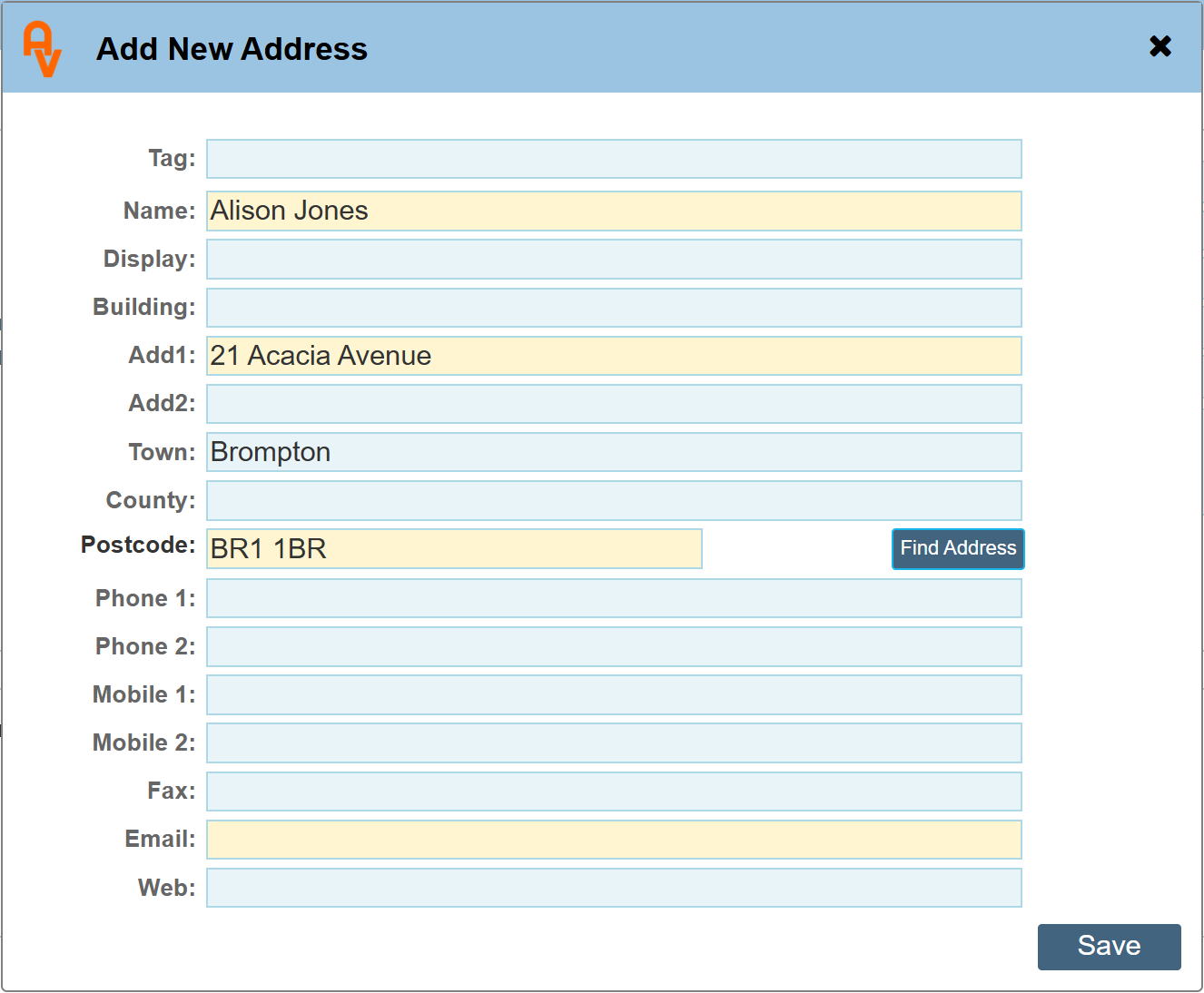The width and height of the screenshot is (1204, 993).
Task: Click the orange AV logo icon
Action: (x=42, y=49)
